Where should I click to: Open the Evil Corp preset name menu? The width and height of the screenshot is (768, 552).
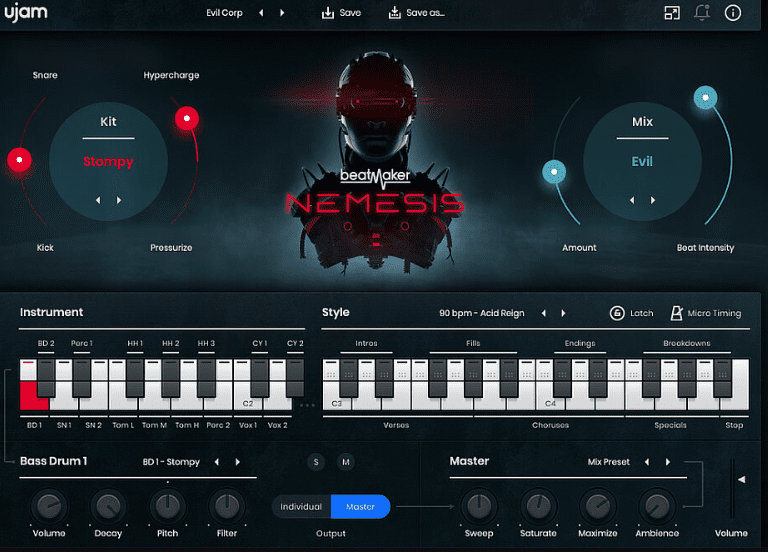(x=224, y=13)
